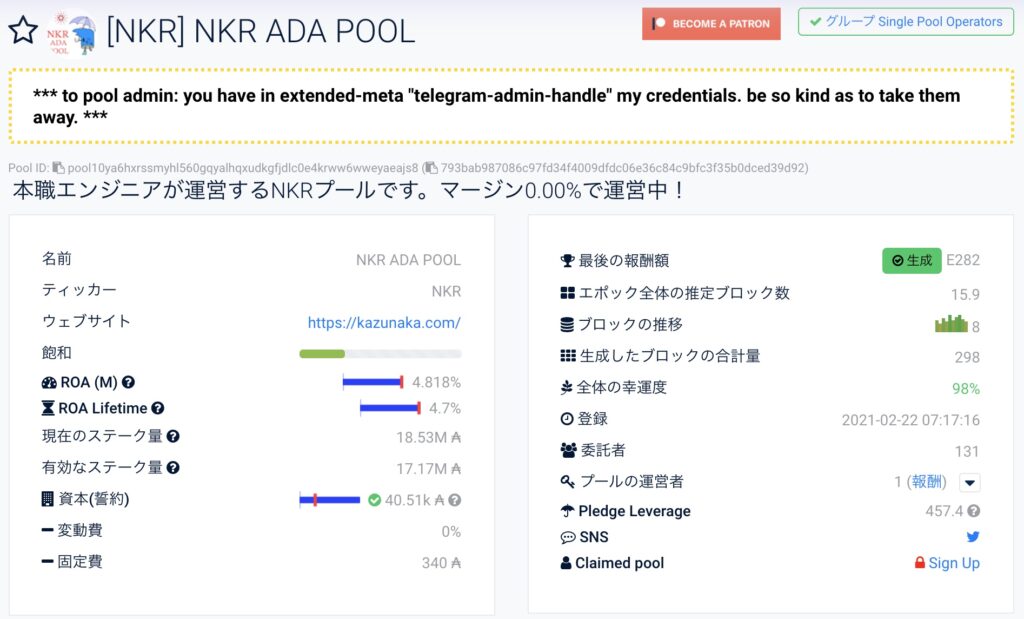Click the grid icon beside 生成したブロックの合計量
This screenshot has height=619, width=1024.
pyautogui.click(x=568, y=356)
